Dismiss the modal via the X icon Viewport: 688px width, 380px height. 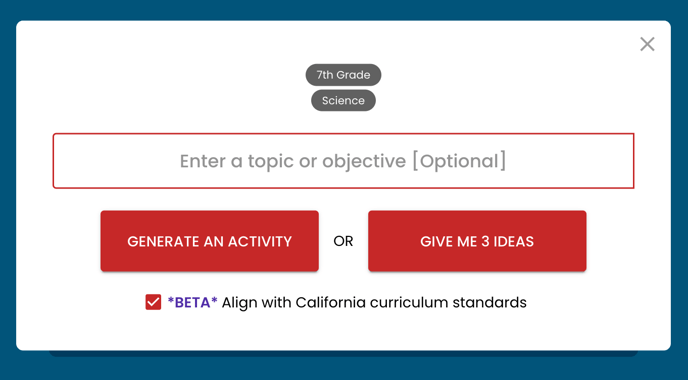(647, 44)
